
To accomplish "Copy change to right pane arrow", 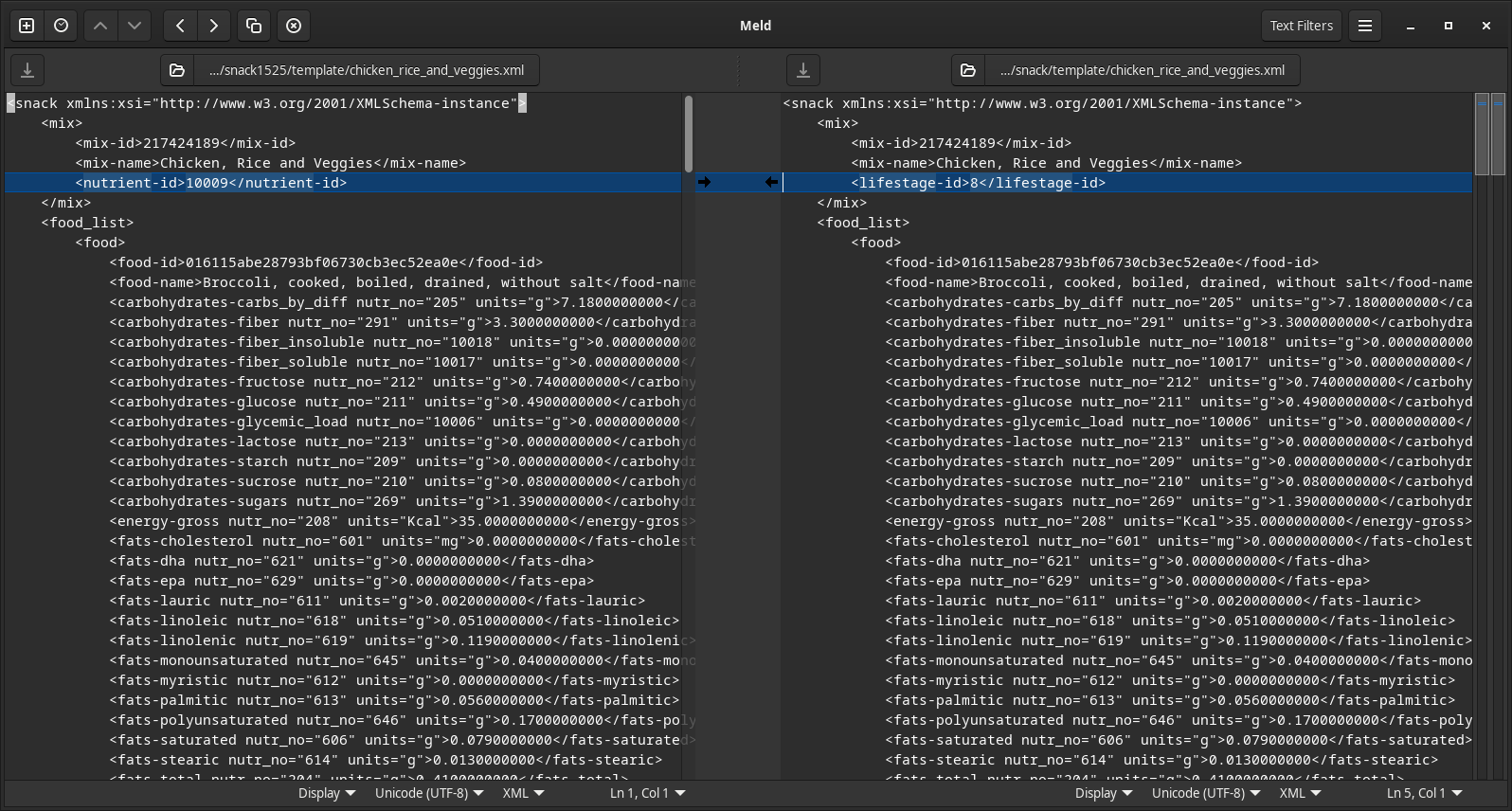I will click(x=704, y=182).
